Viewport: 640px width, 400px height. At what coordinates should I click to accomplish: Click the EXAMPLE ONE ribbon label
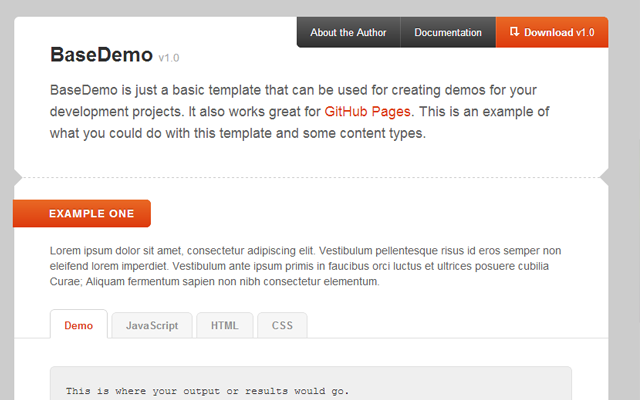(90, 214)
